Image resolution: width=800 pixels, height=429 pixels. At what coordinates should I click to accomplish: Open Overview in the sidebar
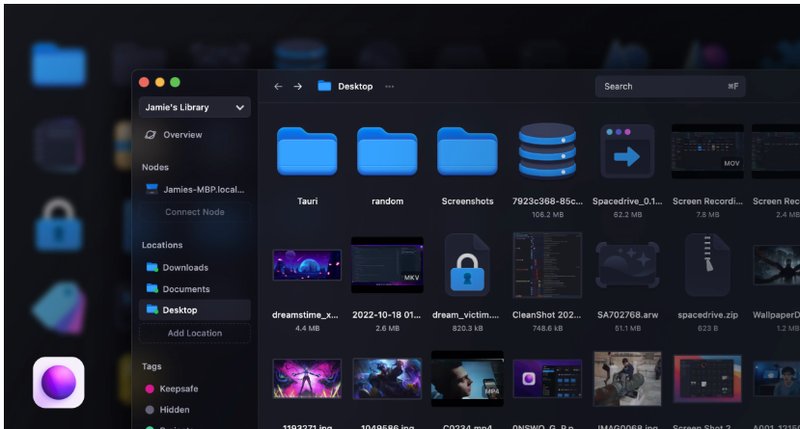pyautogui.click(x=182, y=135)
